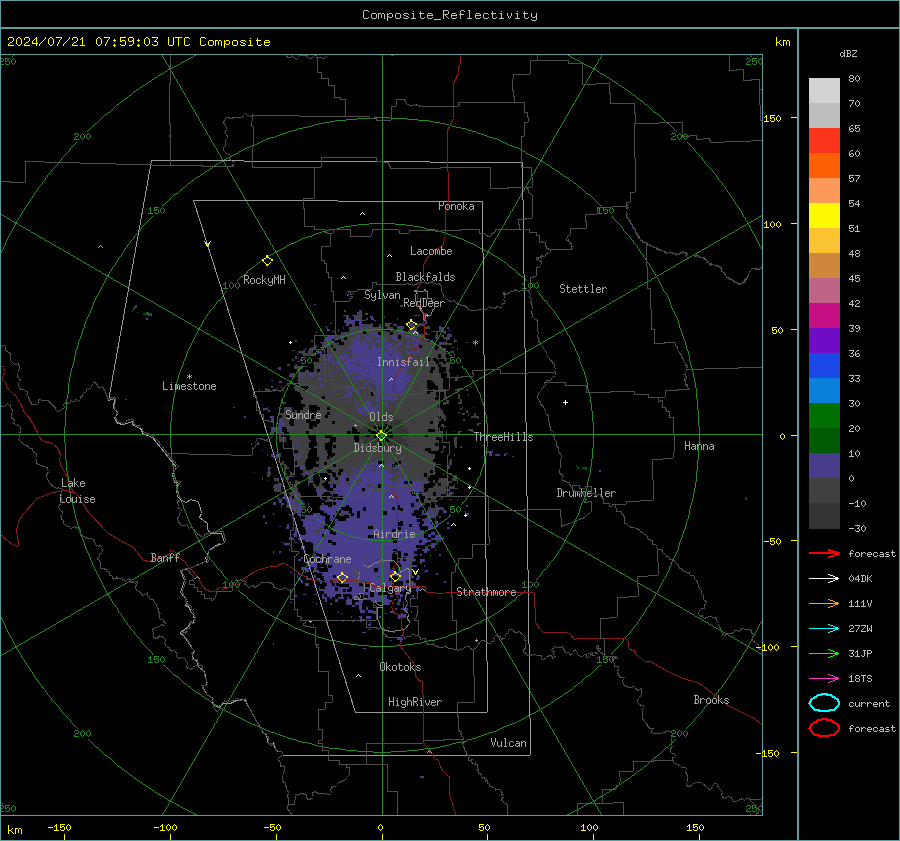Click the cyan current ellipse legend icon
Viewport: 900px width, 841px height.
click(824, 703)
